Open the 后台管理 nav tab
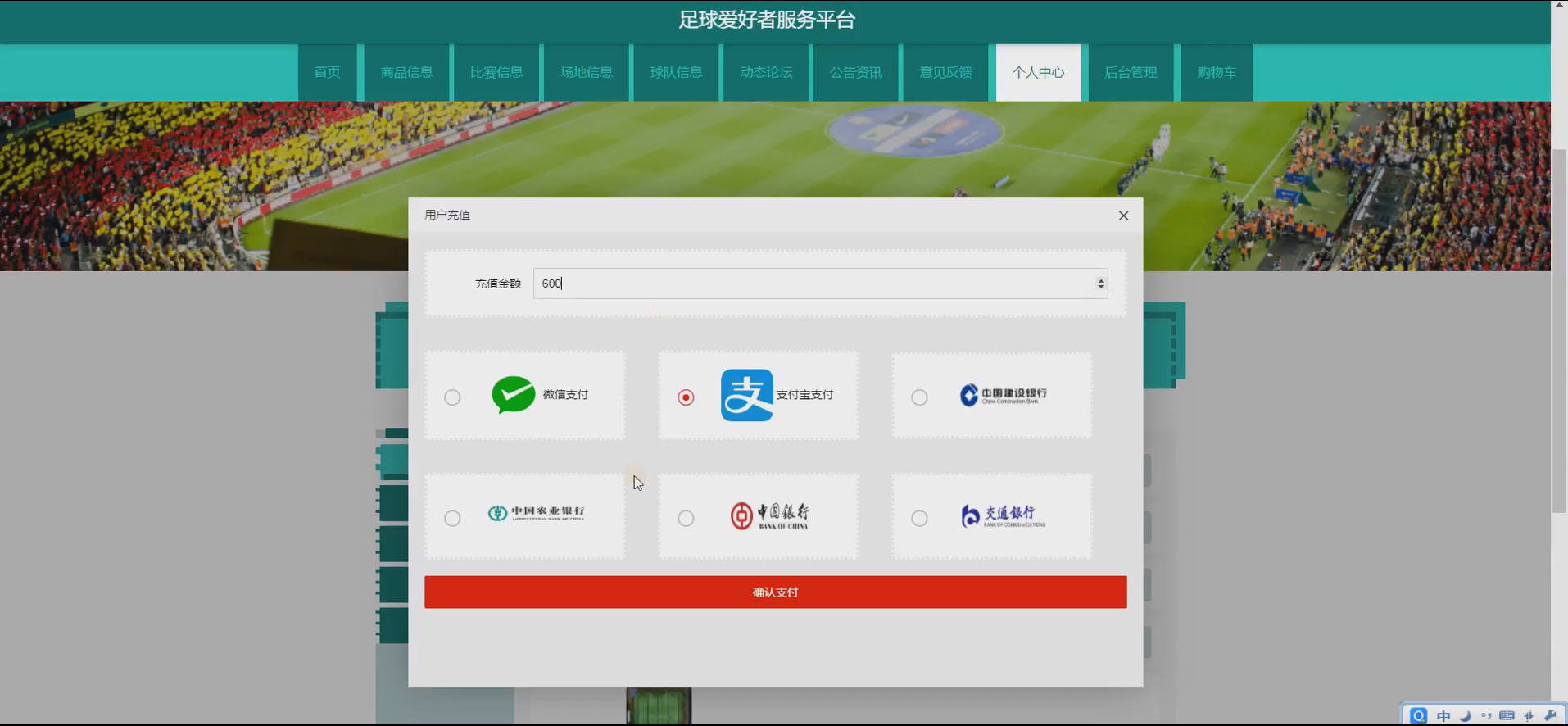This screenshot has width=1568, height=726. tap(1131, 72)
